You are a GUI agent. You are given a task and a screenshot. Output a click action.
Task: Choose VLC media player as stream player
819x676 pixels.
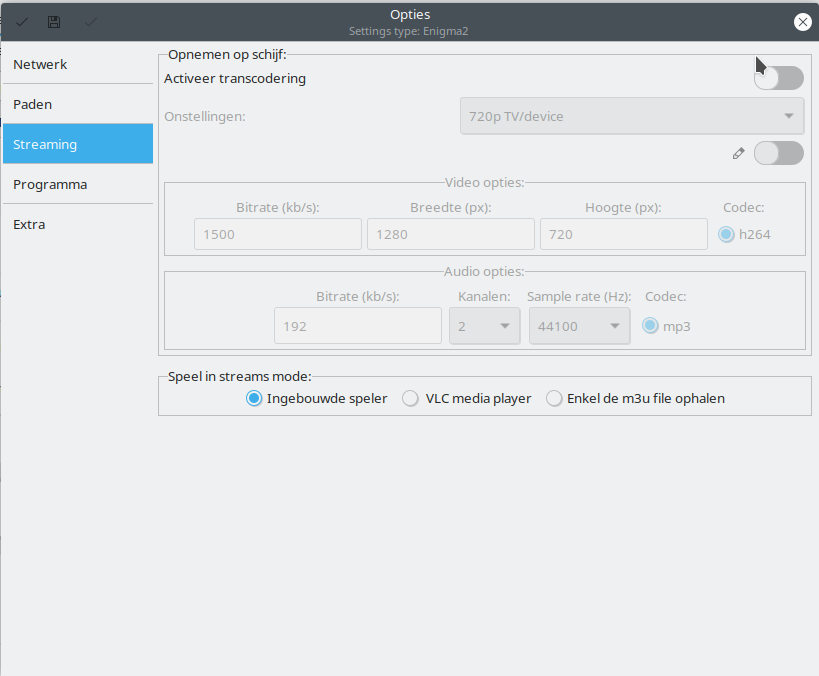pos(410,398)
